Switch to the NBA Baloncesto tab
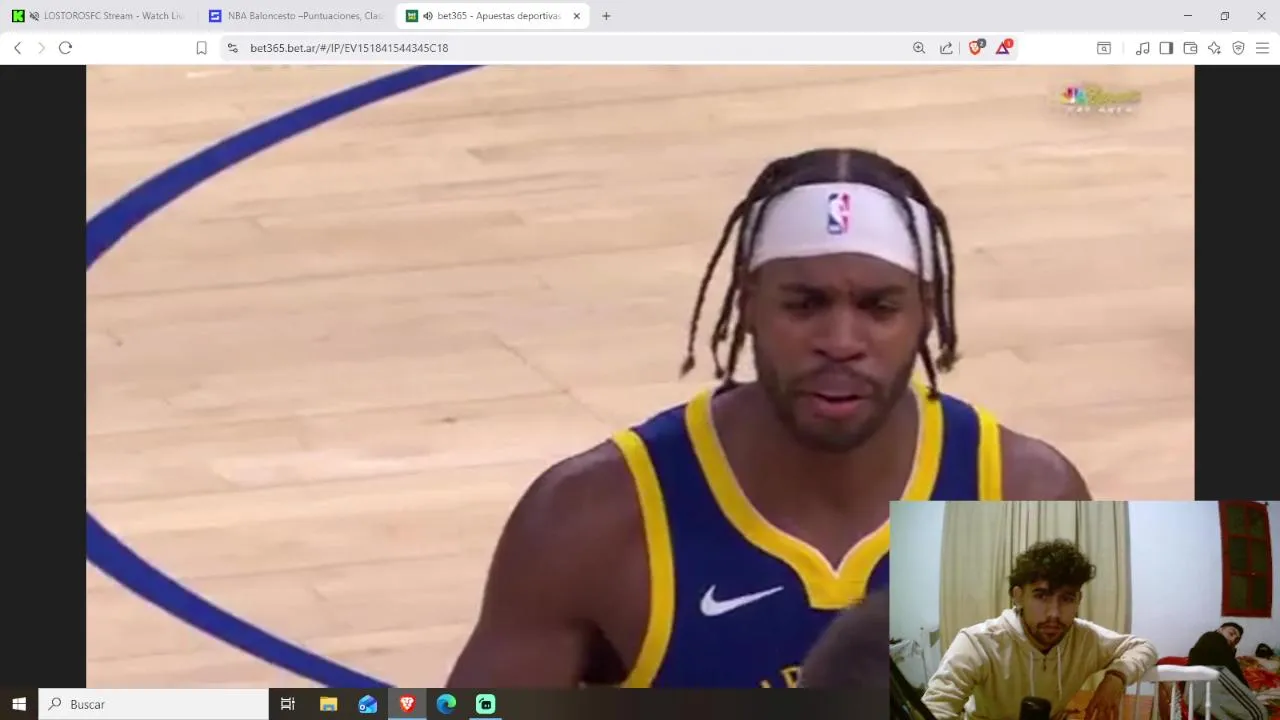 click(x=296, y=16)
